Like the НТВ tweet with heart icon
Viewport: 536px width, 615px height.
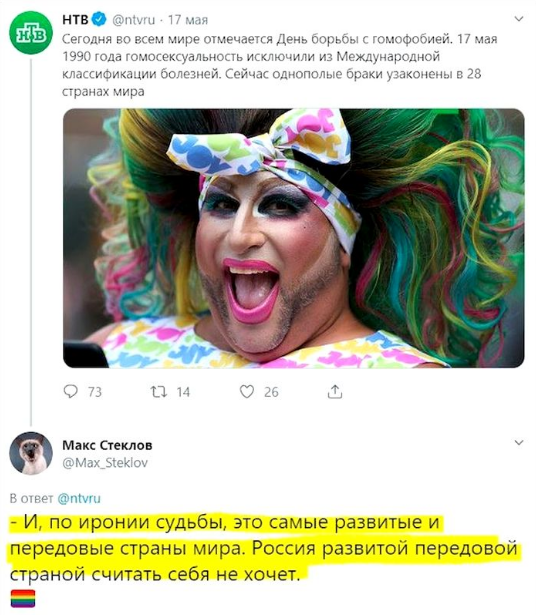(x=247, y=391)
